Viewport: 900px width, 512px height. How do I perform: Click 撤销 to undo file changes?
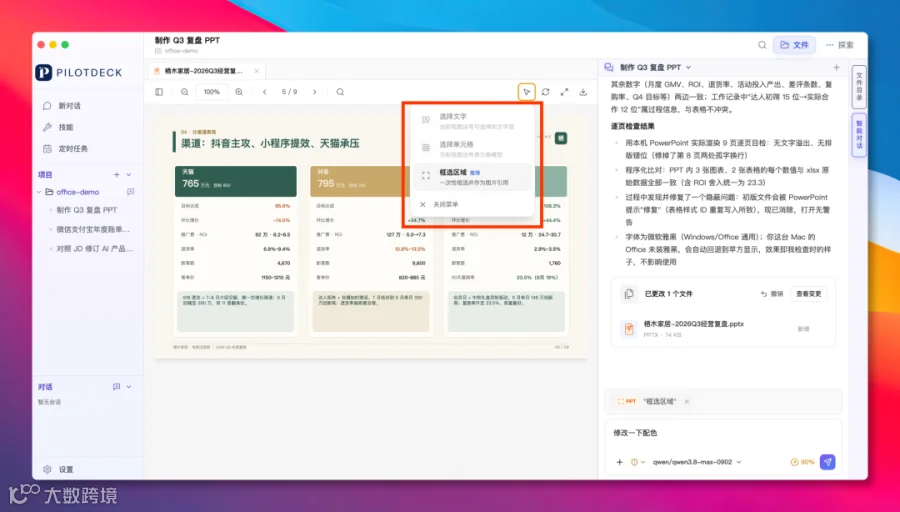772,294
